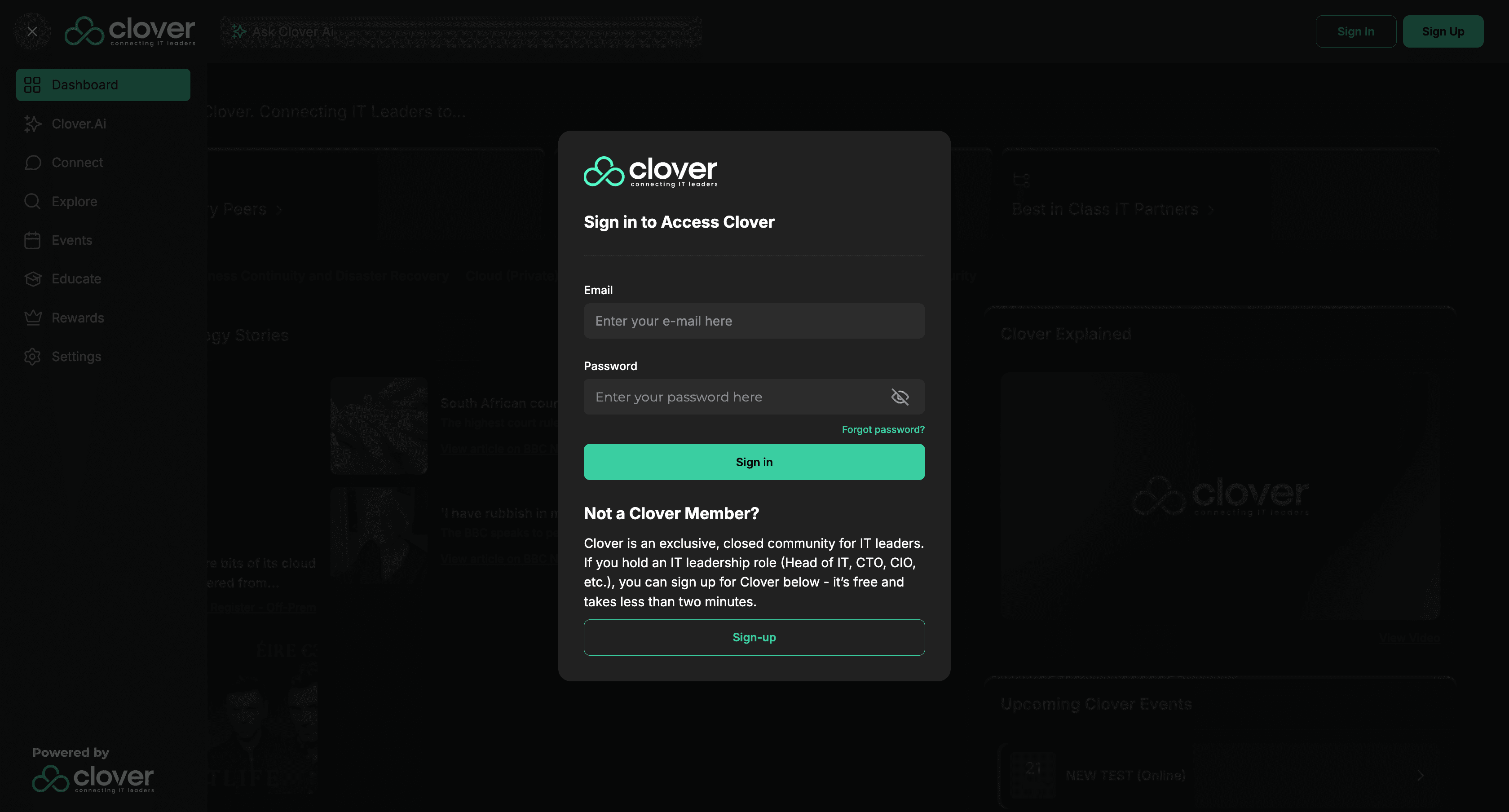
Task: Click the email input field
Action: (754, 321)
